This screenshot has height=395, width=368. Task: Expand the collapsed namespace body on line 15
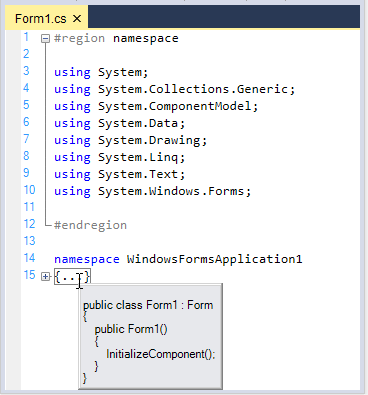pyautogui.click(x=45, y=276)
